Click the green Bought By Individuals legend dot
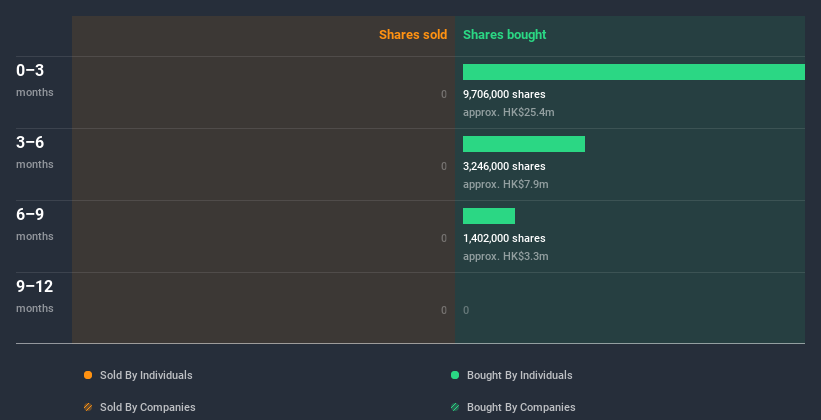The image size is (821, 420). [455, 375]
